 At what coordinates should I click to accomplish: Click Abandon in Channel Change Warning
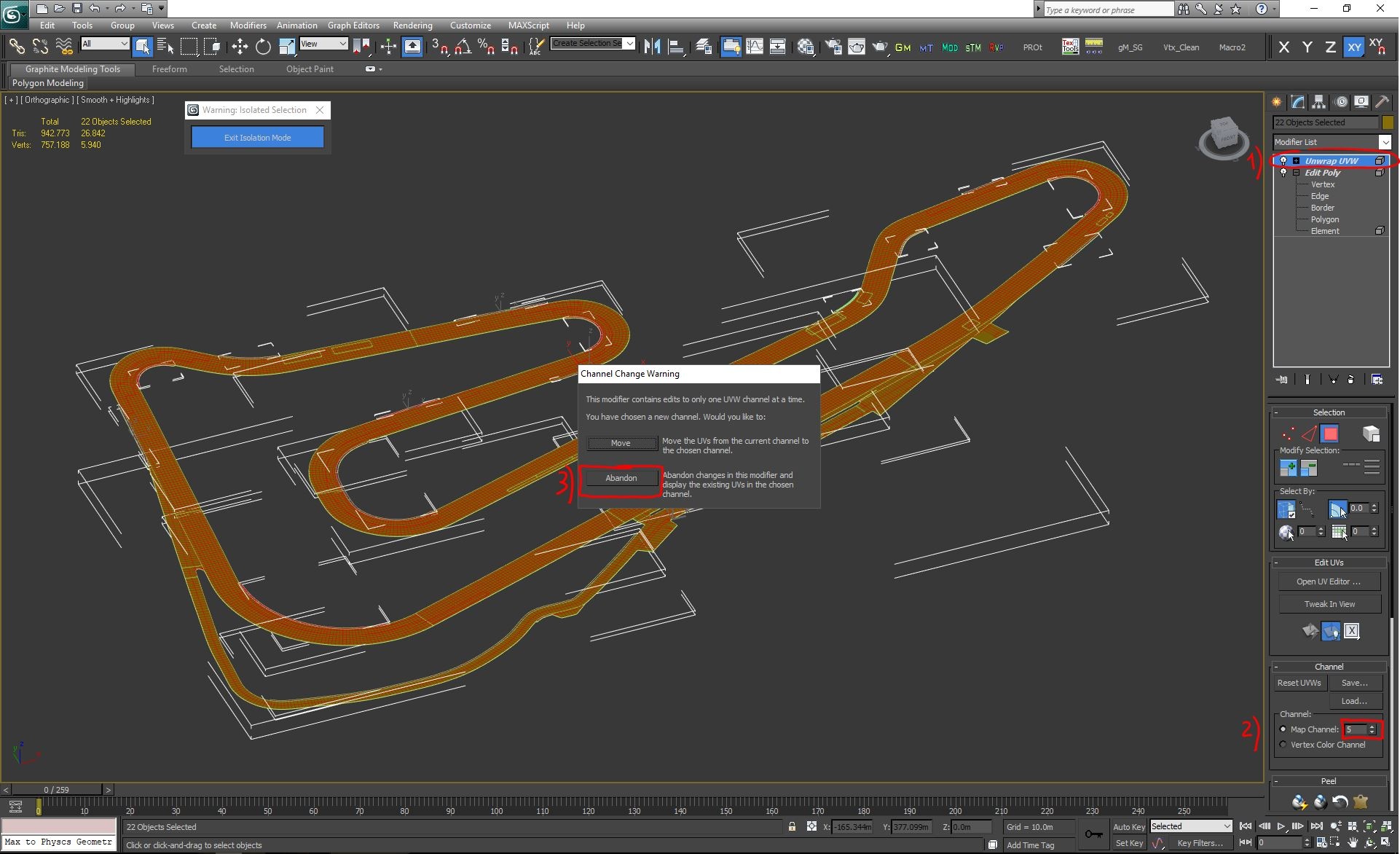coord(621,478)
